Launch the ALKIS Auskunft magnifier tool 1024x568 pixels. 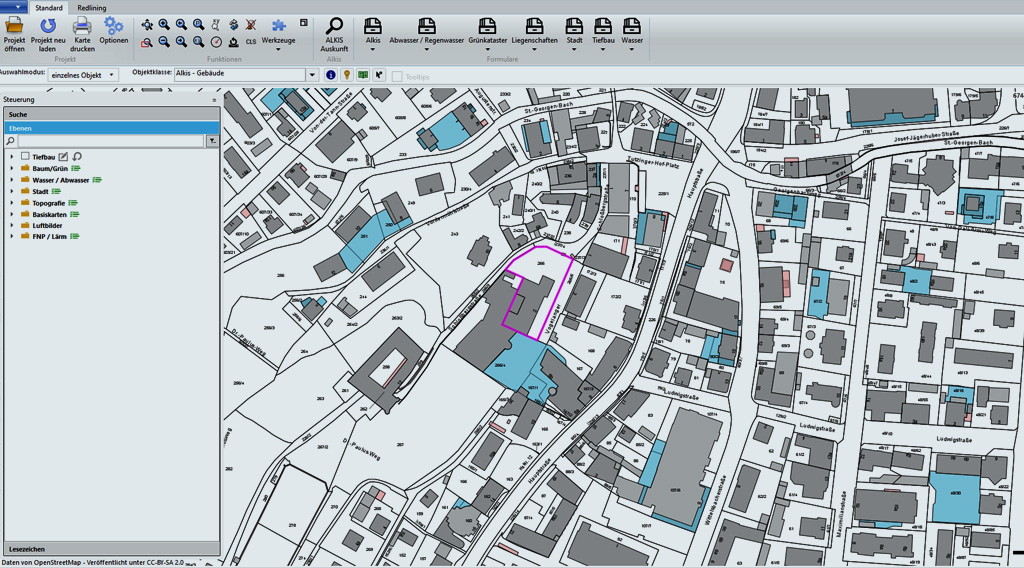(334, 27)
